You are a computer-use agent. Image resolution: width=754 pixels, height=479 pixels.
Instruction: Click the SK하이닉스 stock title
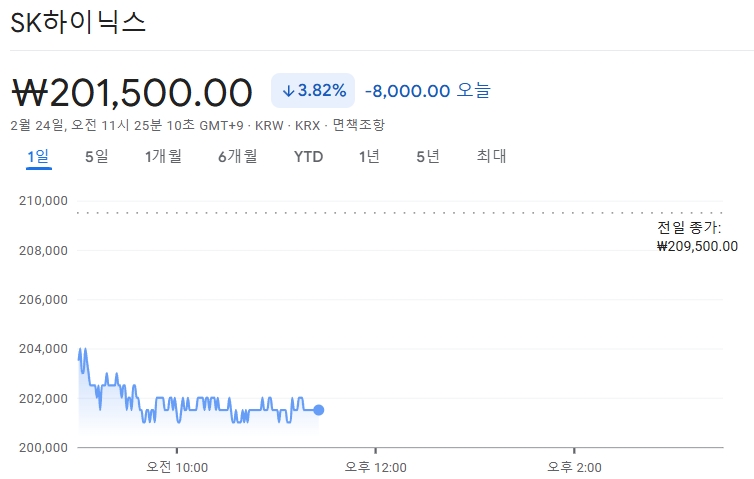(78, 22)
